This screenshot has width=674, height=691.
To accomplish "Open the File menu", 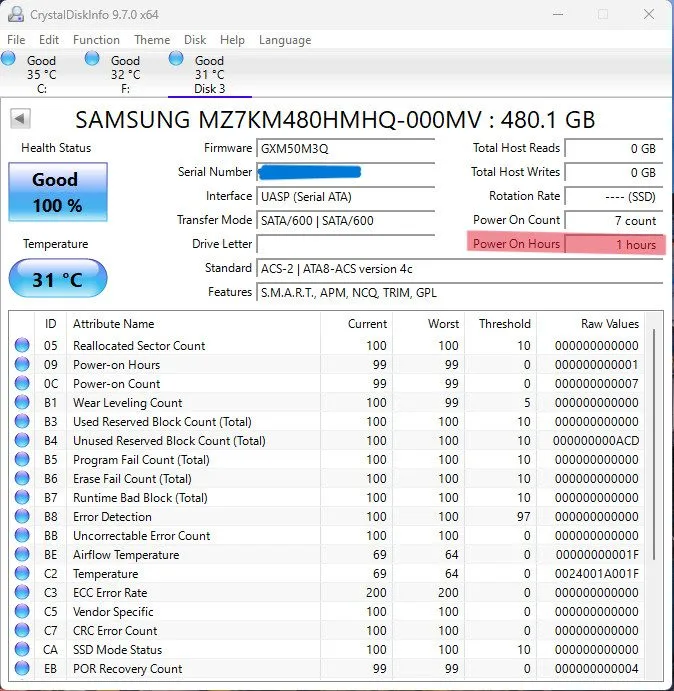I will [x=16, y=40].
